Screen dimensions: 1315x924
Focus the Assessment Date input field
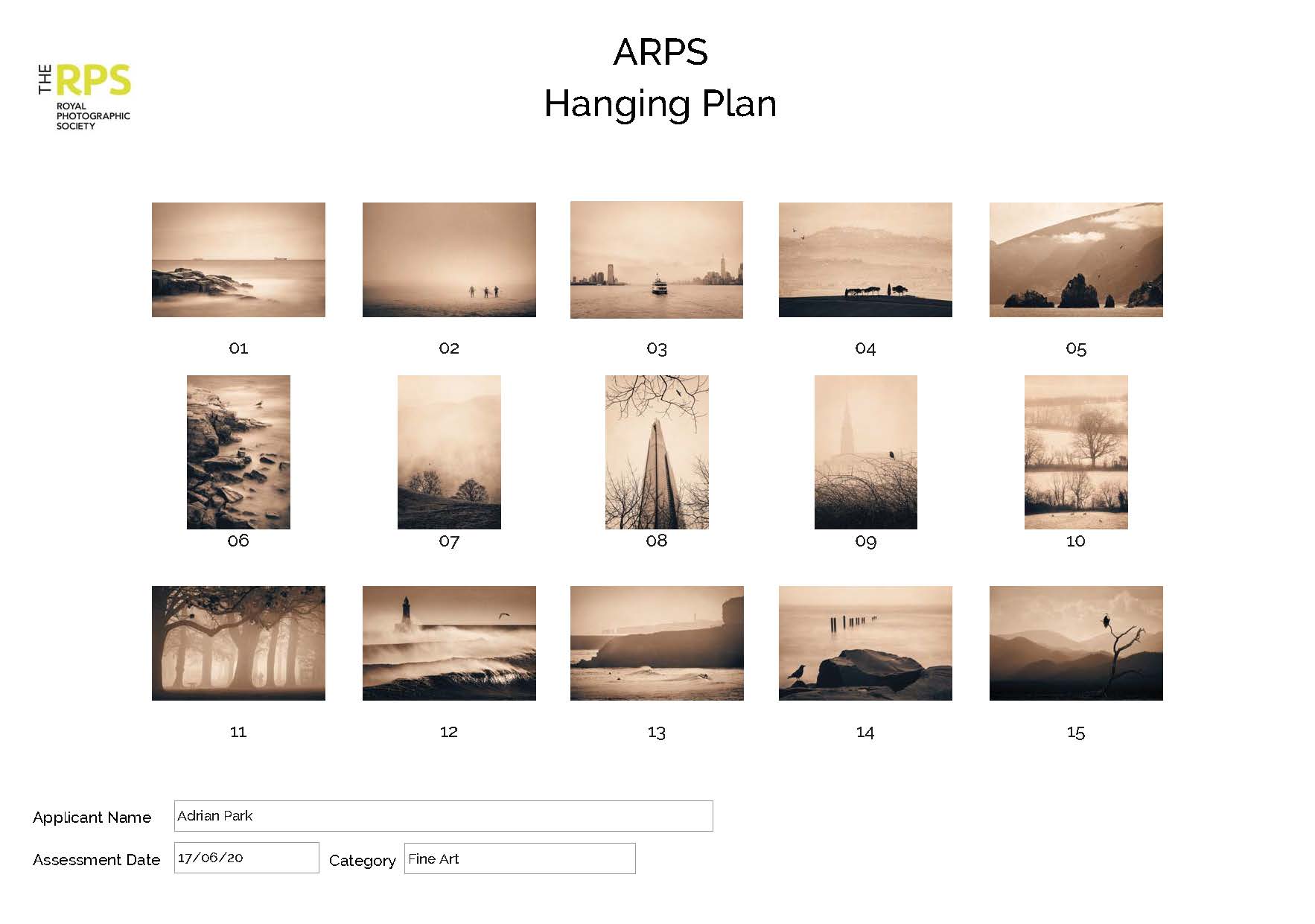click(246, 858)
